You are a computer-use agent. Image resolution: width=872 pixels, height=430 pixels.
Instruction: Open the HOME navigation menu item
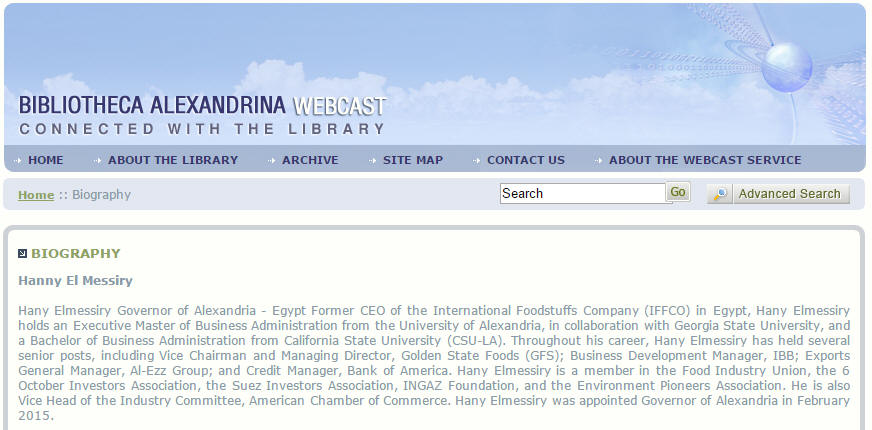click(45, 160)
